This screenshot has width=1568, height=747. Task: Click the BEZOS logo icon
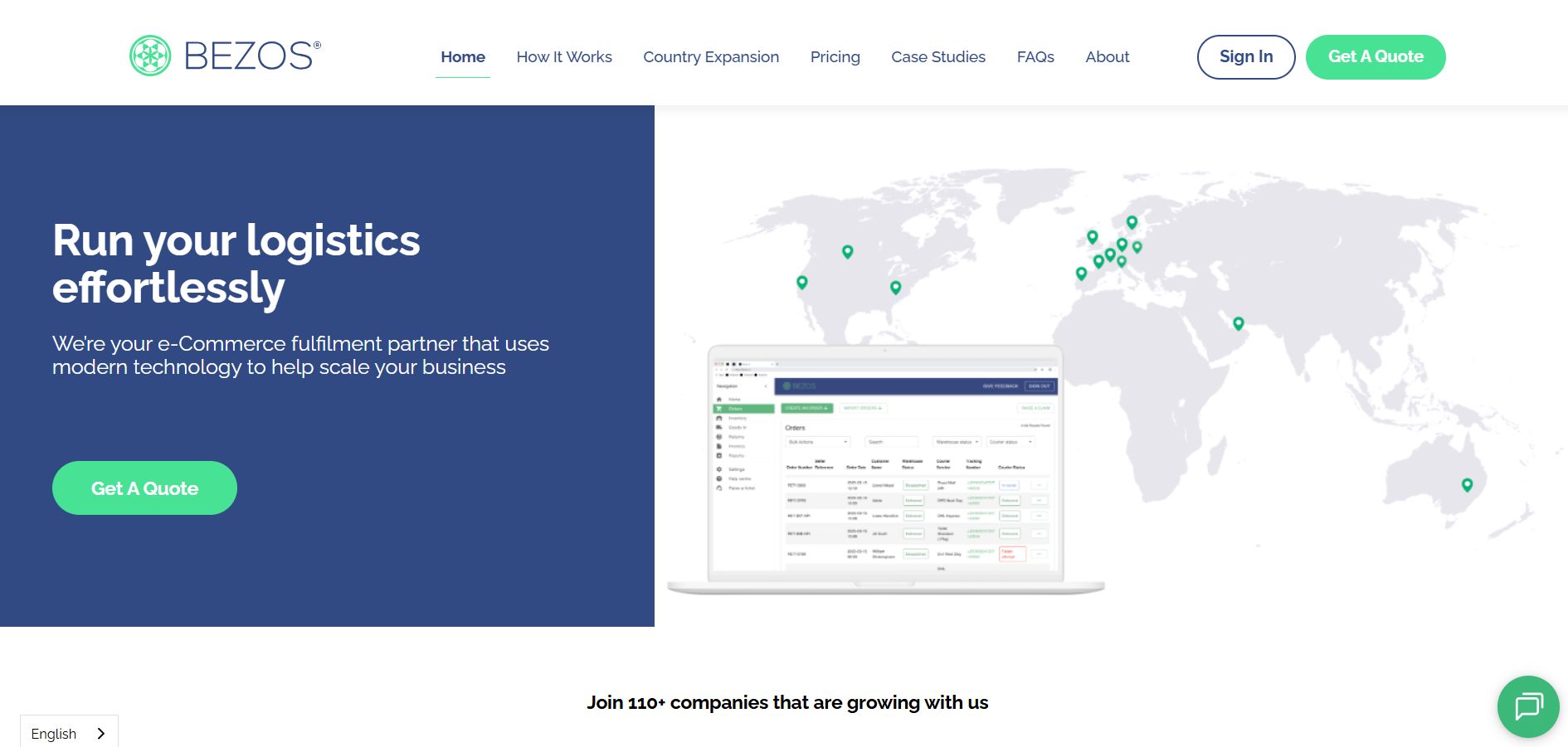[x=150, y=56]
